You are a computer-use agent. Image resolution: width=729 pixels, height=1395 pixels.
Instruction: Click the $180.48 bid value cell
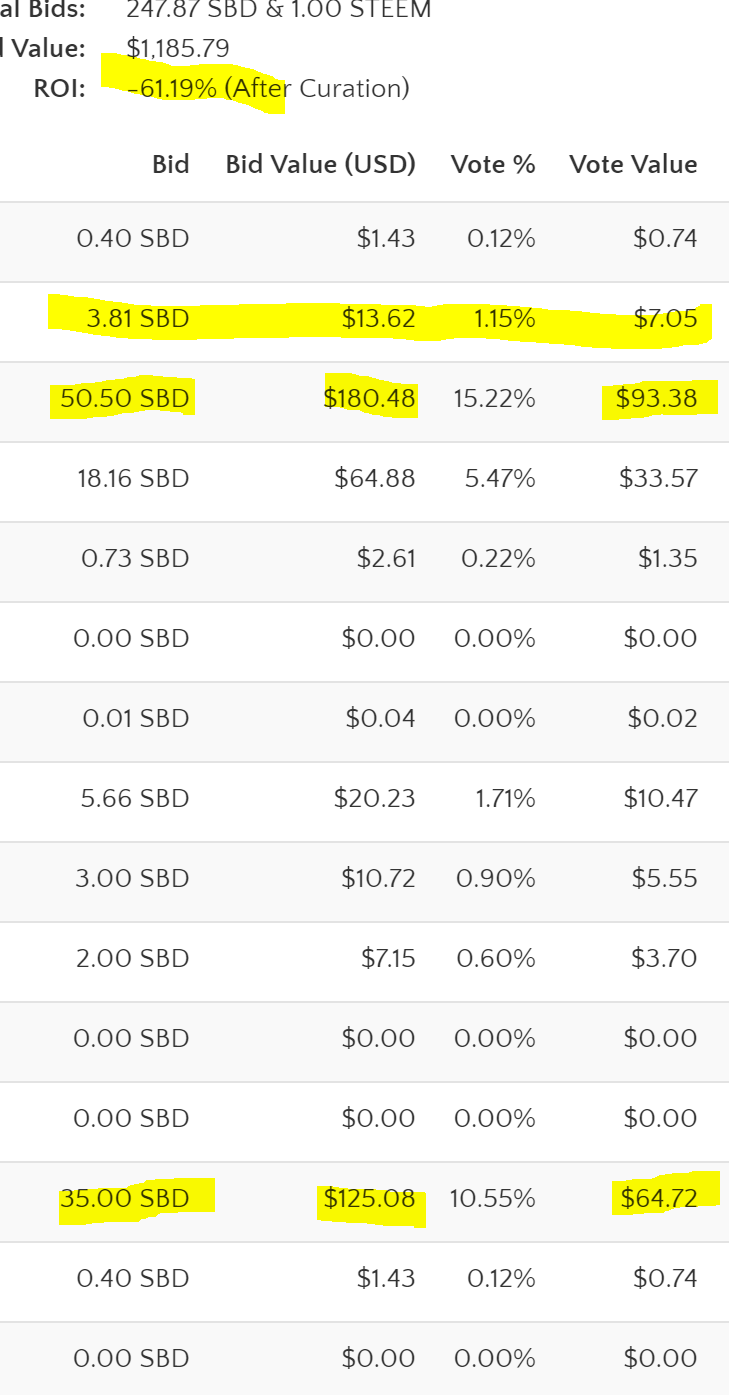(x=369, y=399)
